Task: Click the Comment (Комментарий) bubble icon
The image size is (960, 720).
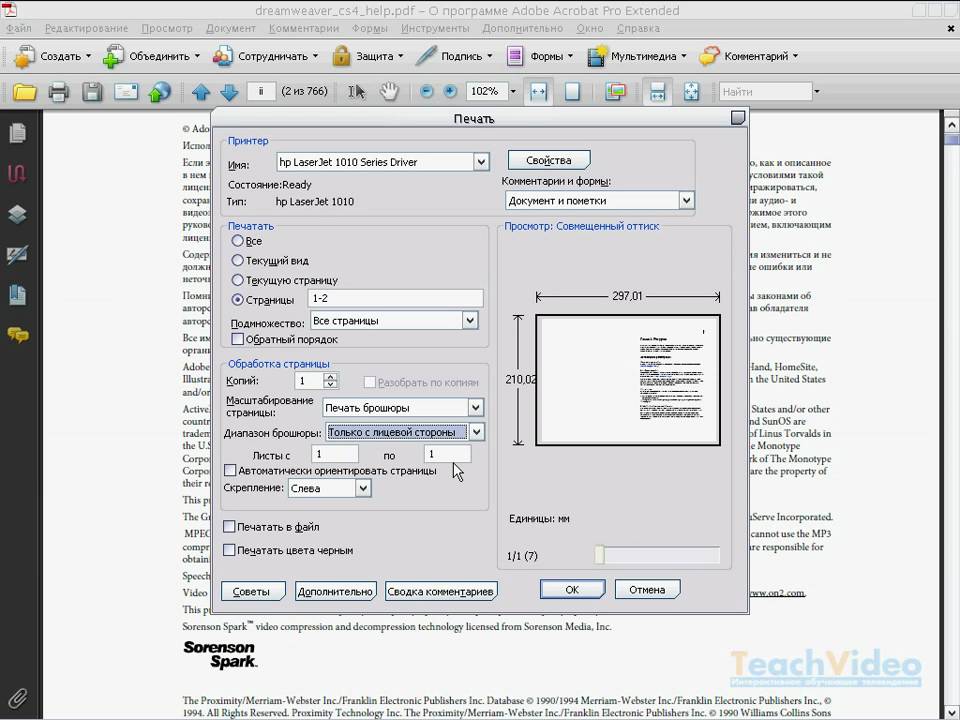Action: coord(710,56)
